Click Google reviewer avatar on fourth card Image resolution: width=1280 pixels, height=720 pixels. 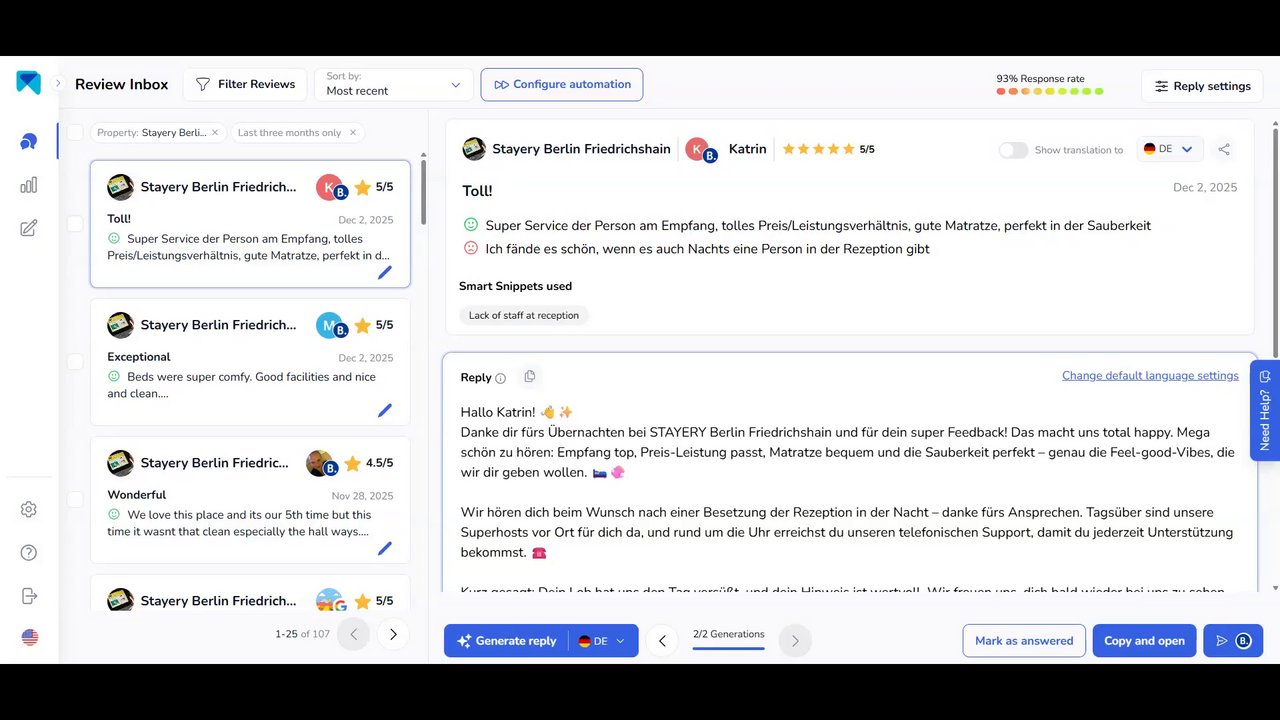pyautogui.click(x=329, y=601)
